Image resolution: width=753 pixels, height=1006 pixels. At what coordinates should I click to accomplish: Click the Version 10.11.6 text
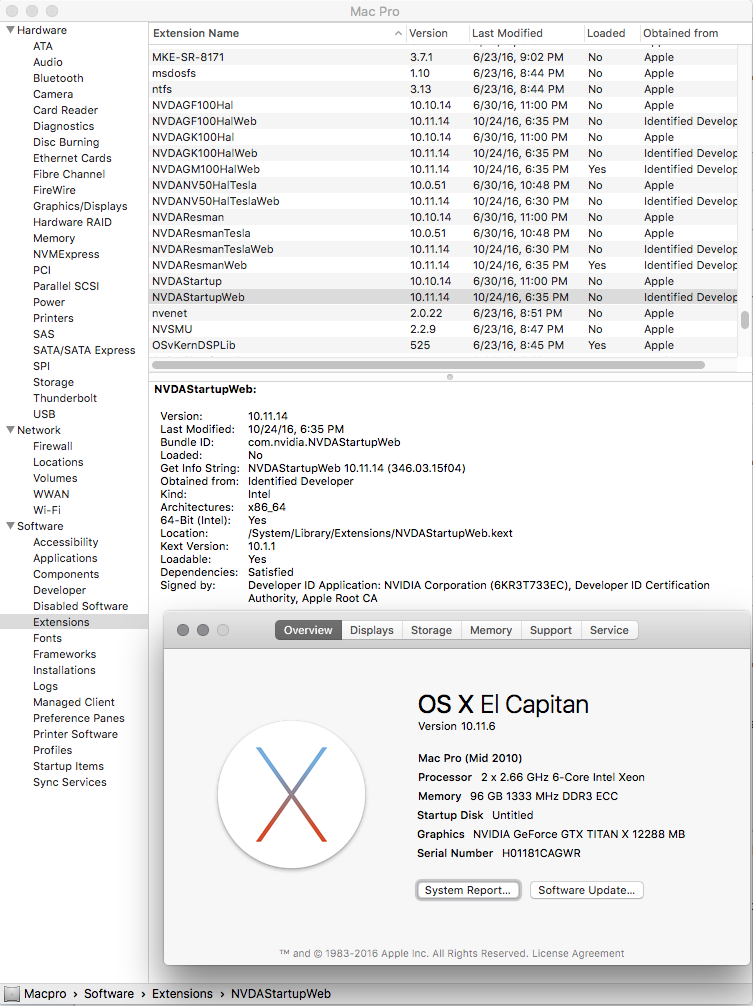(457, 726)
